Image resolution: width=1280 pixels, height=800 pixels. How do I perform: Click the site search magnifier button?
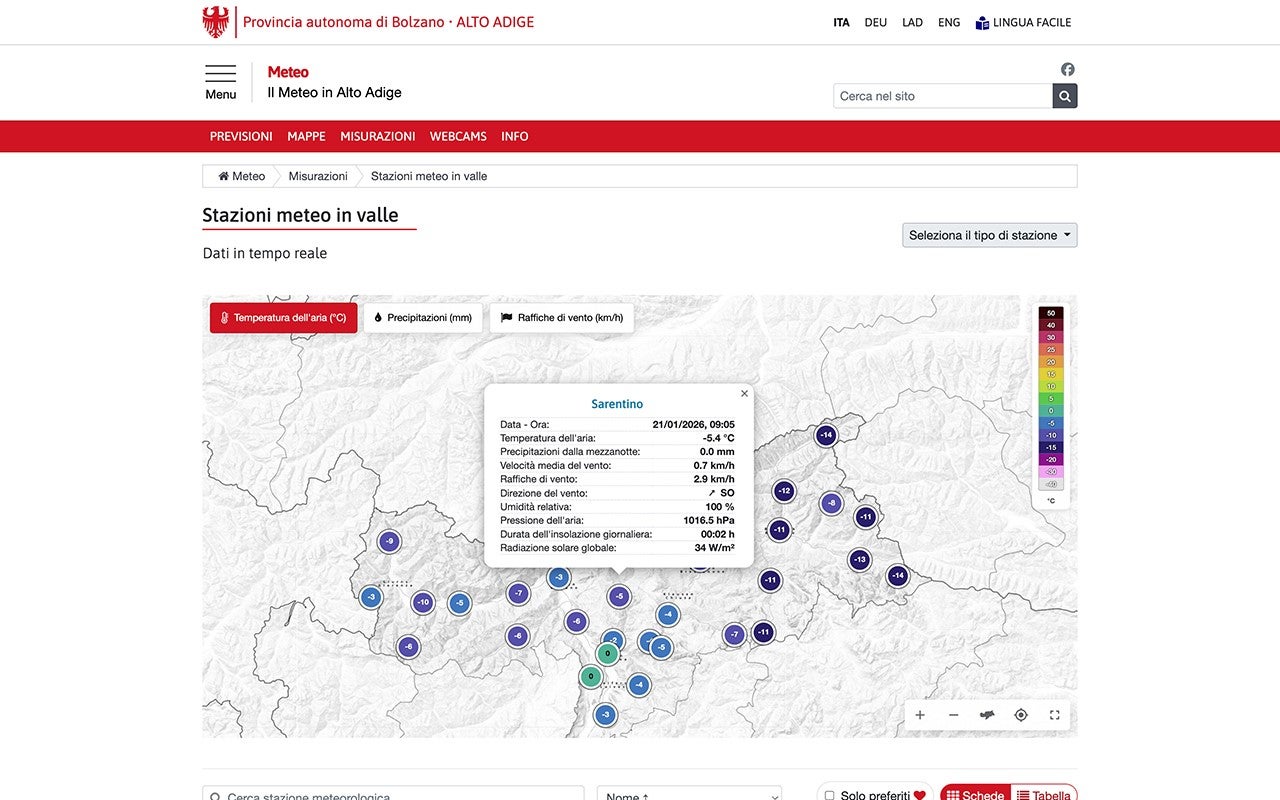point(1065,96)
